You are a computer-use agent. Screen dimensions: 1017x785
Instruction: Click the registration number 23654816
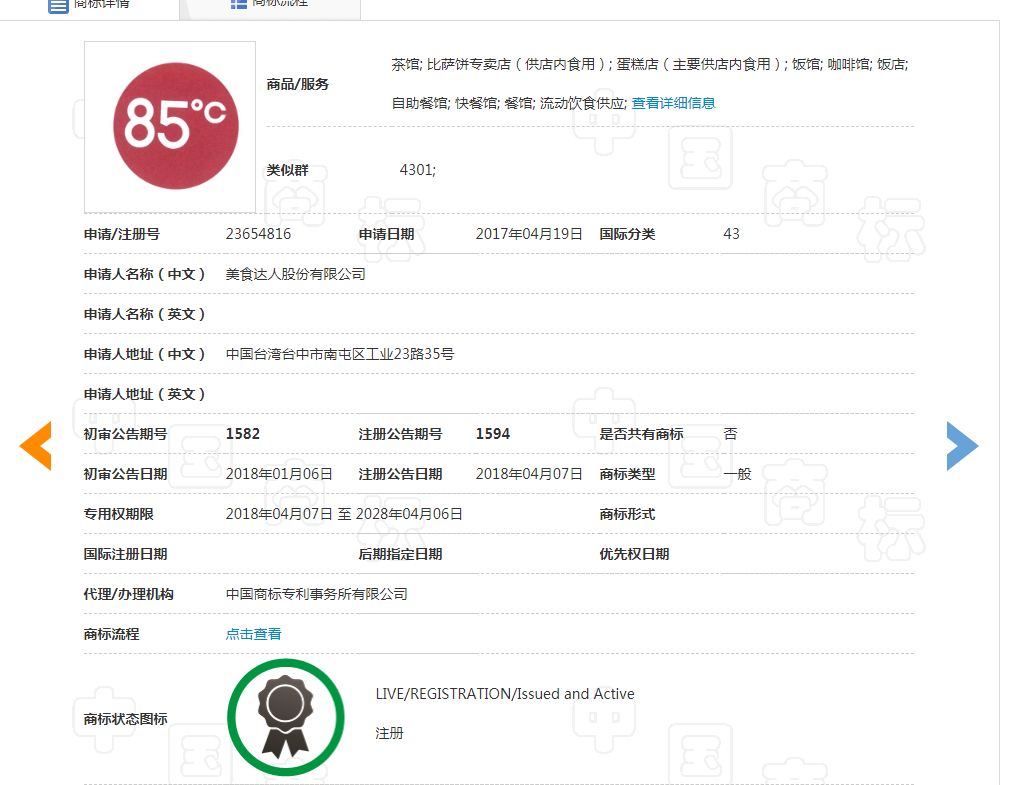pyautogui.click(x=259, y=234)
